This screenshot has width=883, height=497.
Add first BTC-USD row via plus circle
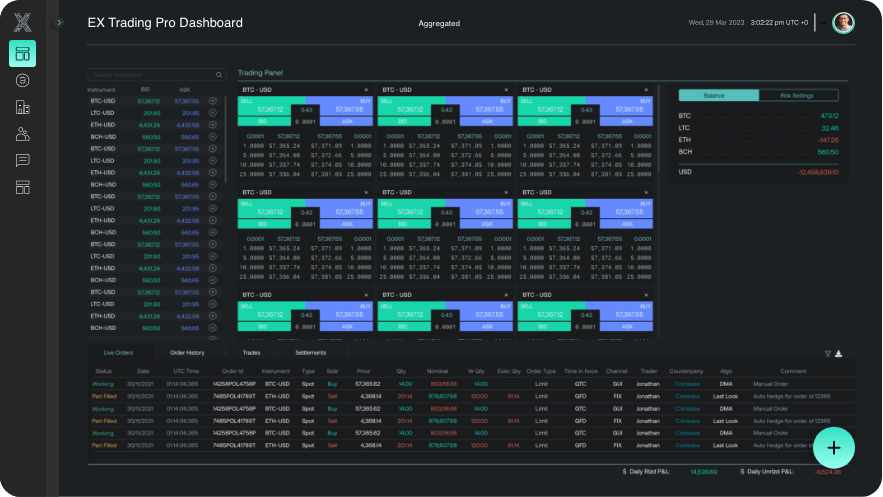click(212, 101)
